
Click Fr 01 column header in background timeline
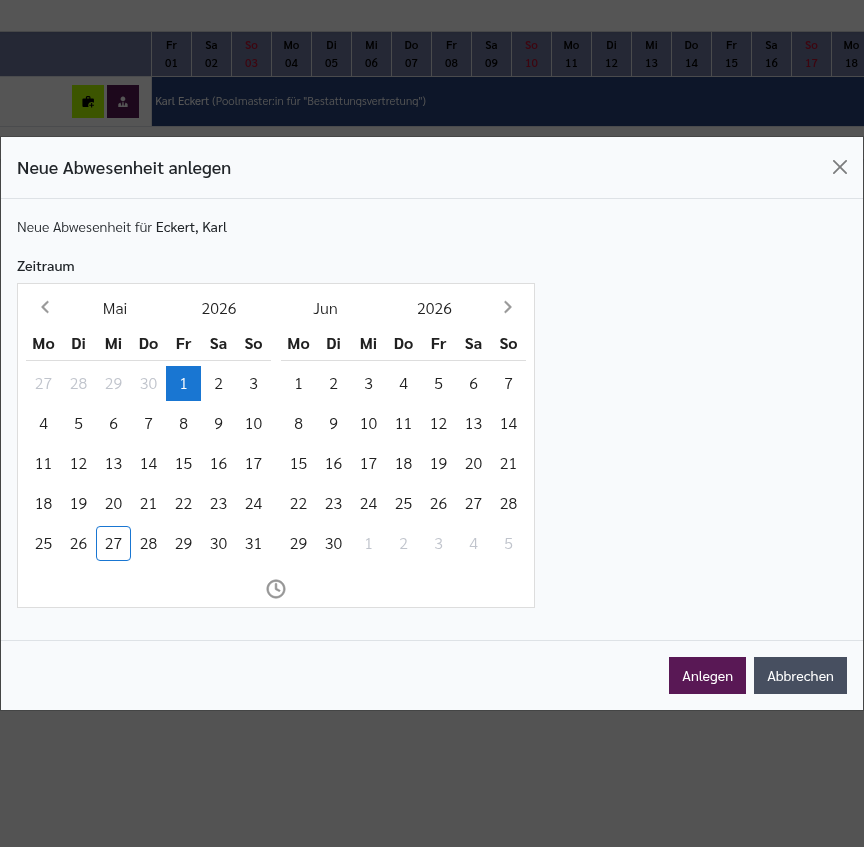(x=171, y=54)
